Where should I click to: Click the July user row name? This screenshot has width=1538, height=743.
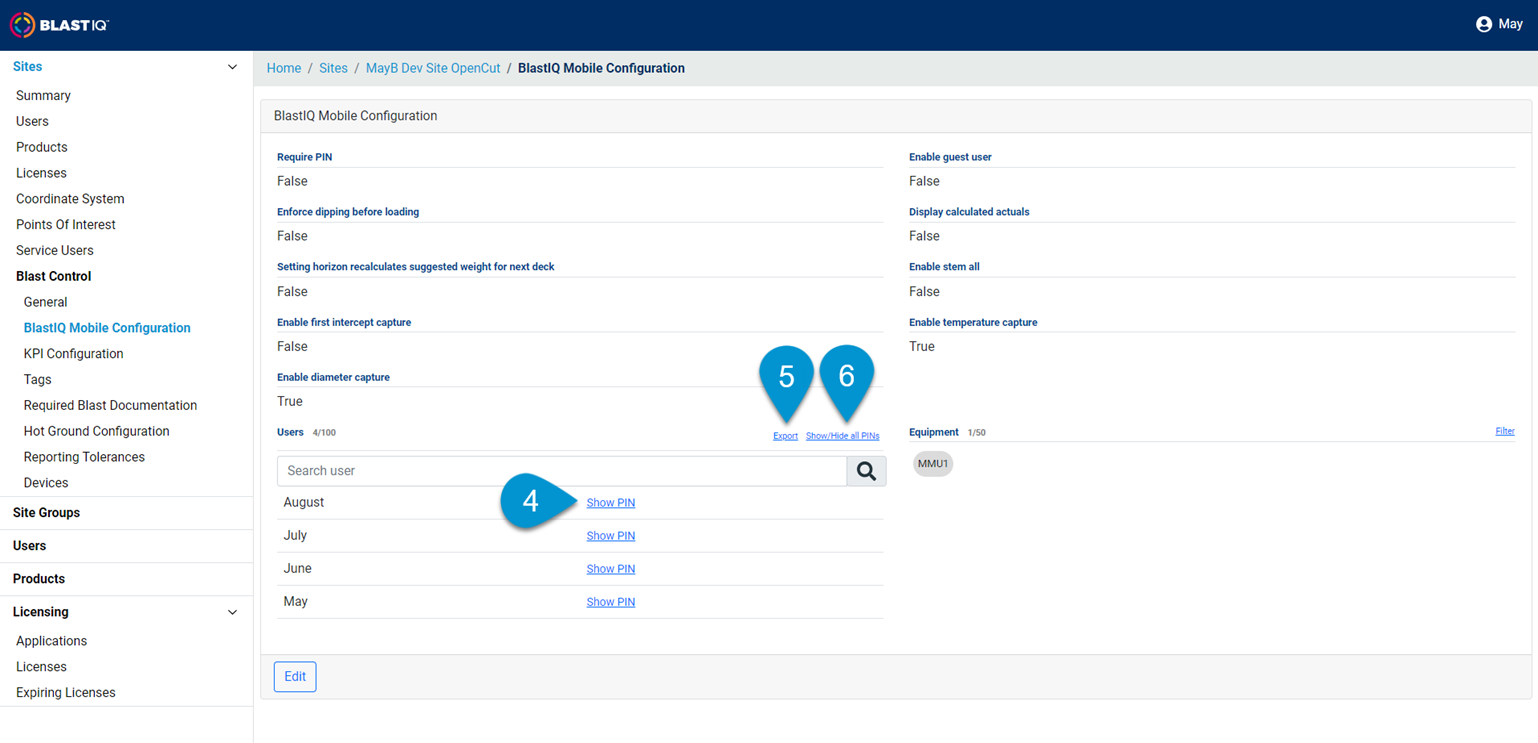295,536
